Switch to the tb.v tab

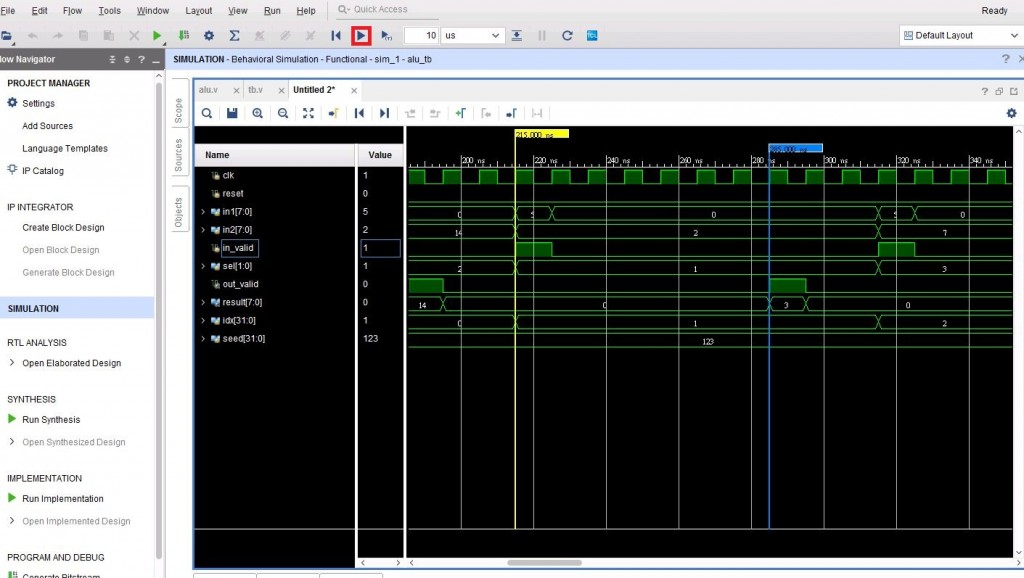255,90
